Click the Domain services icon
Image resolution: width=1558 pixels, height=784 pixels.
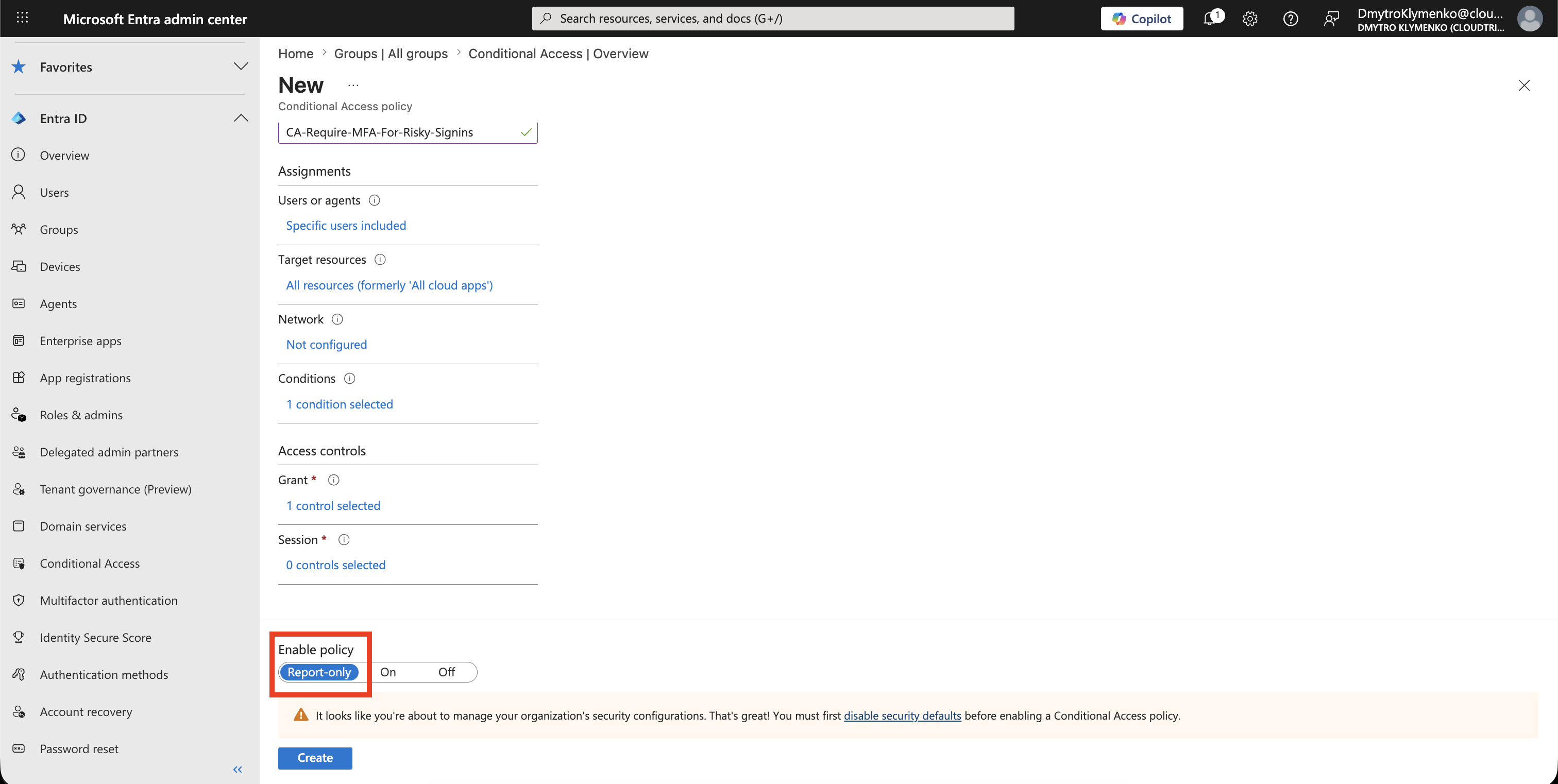(x=19, y=526)
